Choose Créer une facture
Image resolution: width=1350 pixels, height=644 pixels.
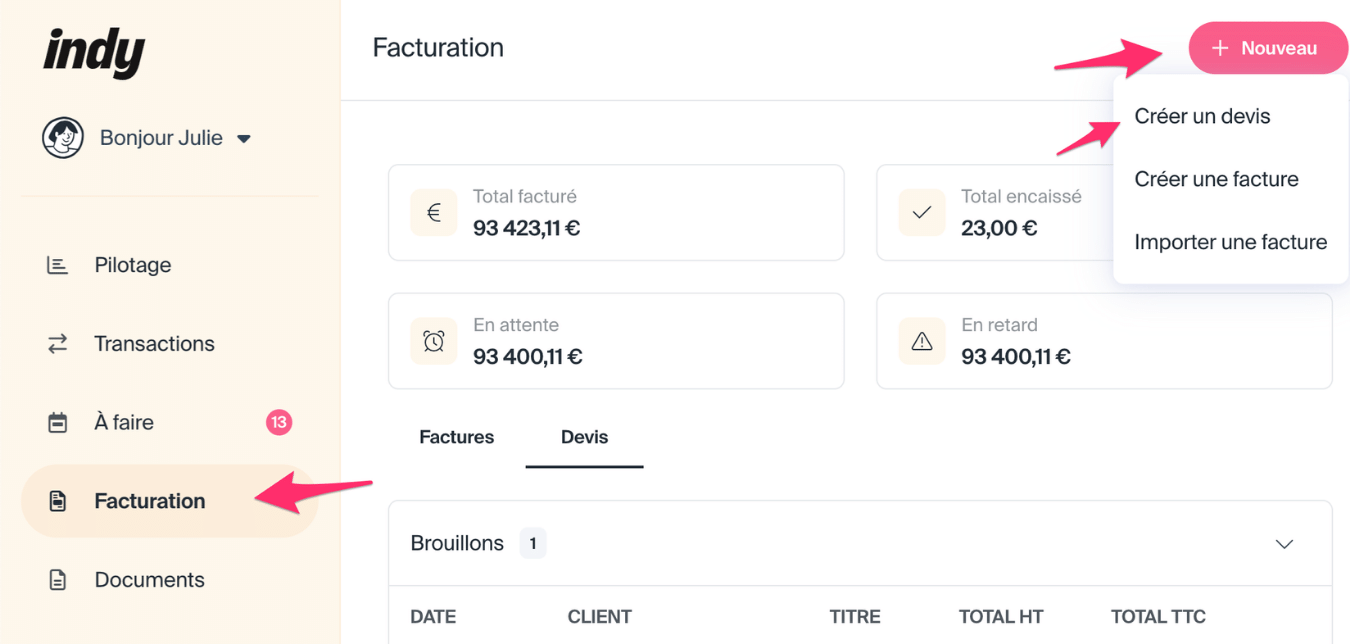1216,179
